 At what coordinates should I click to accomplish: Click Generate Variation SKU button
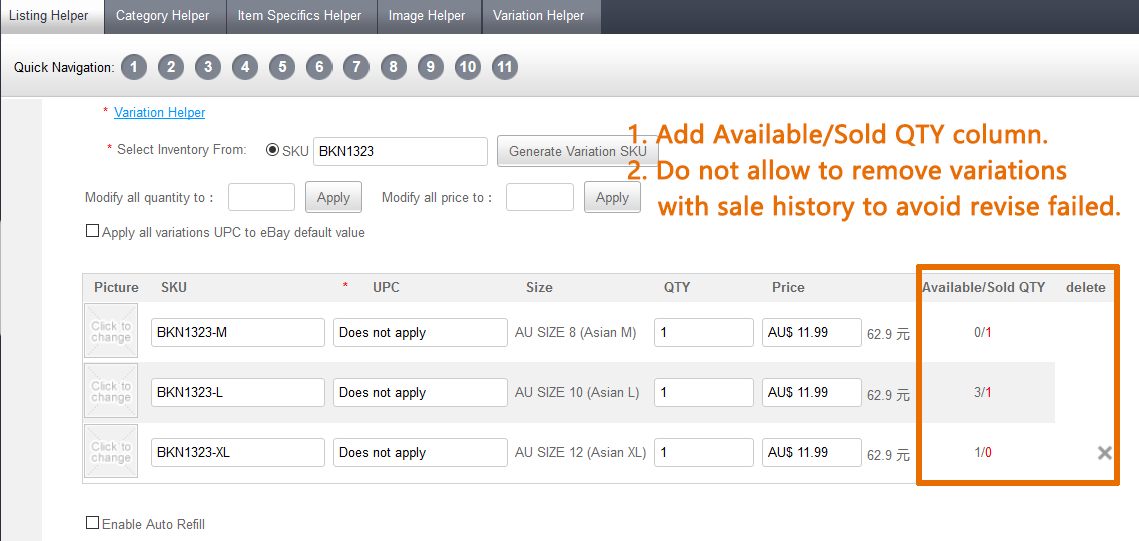coord(577,151)
